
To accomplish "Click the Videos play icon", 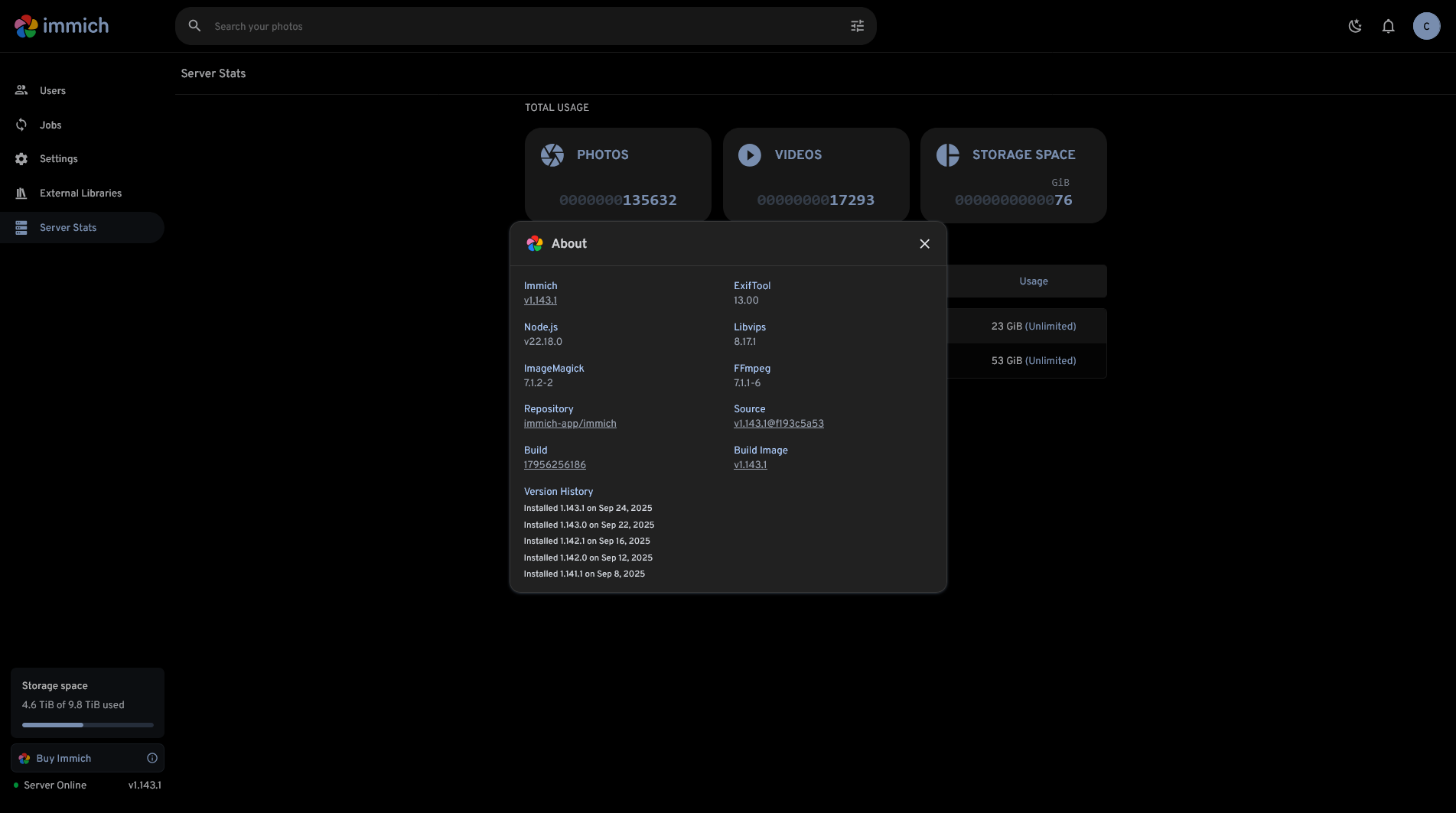I will click(x=750, y=155).
